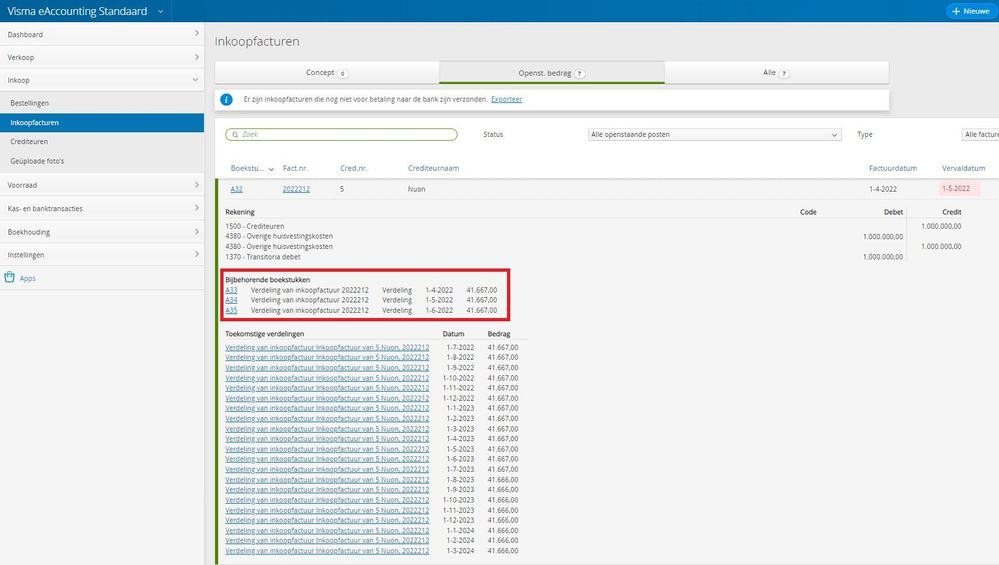Expand the Verkoop menu chevron

[x=196, y=57]
